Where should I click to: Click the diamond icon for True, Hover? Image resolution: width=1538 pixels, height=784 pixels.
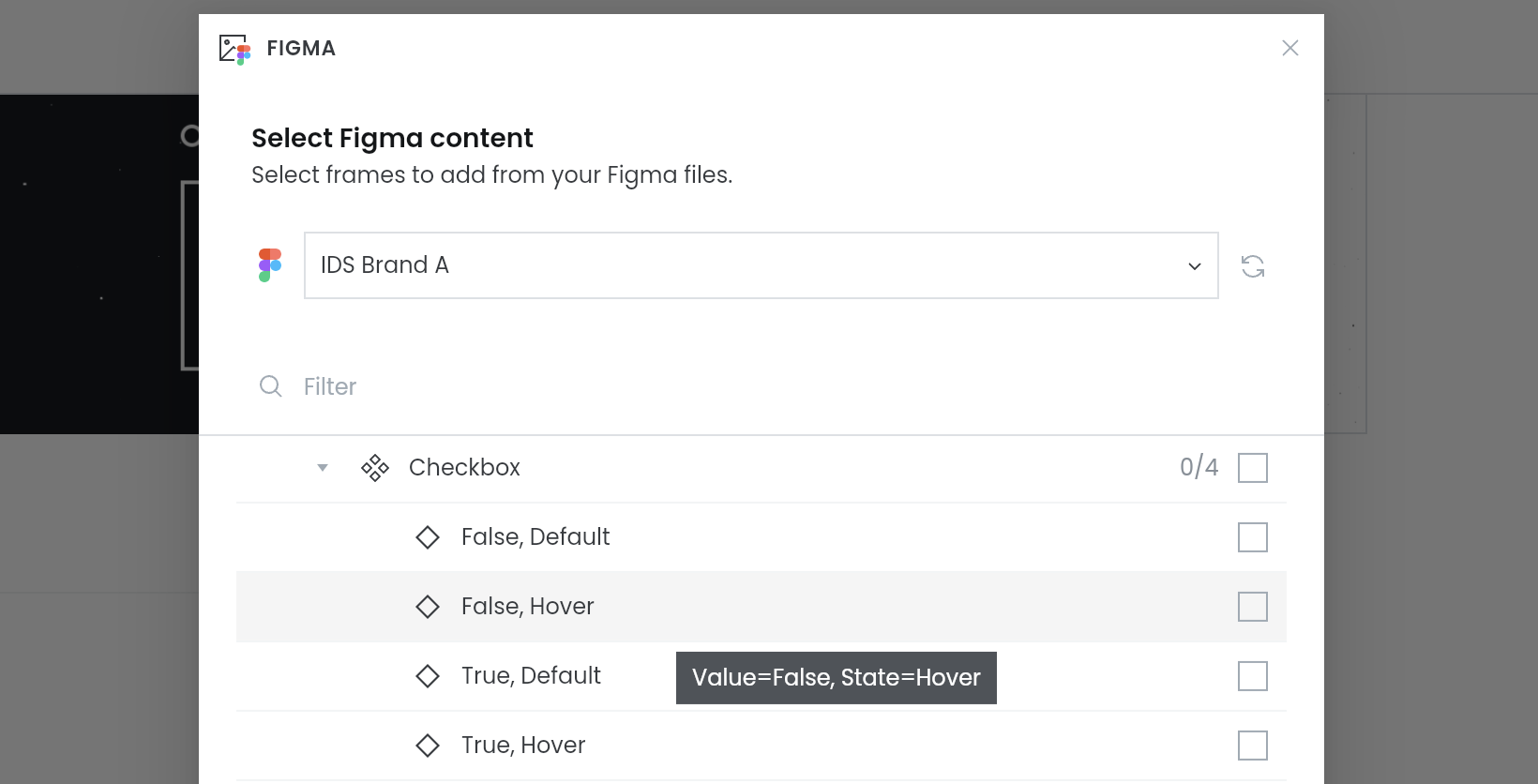tap(428, 746)
